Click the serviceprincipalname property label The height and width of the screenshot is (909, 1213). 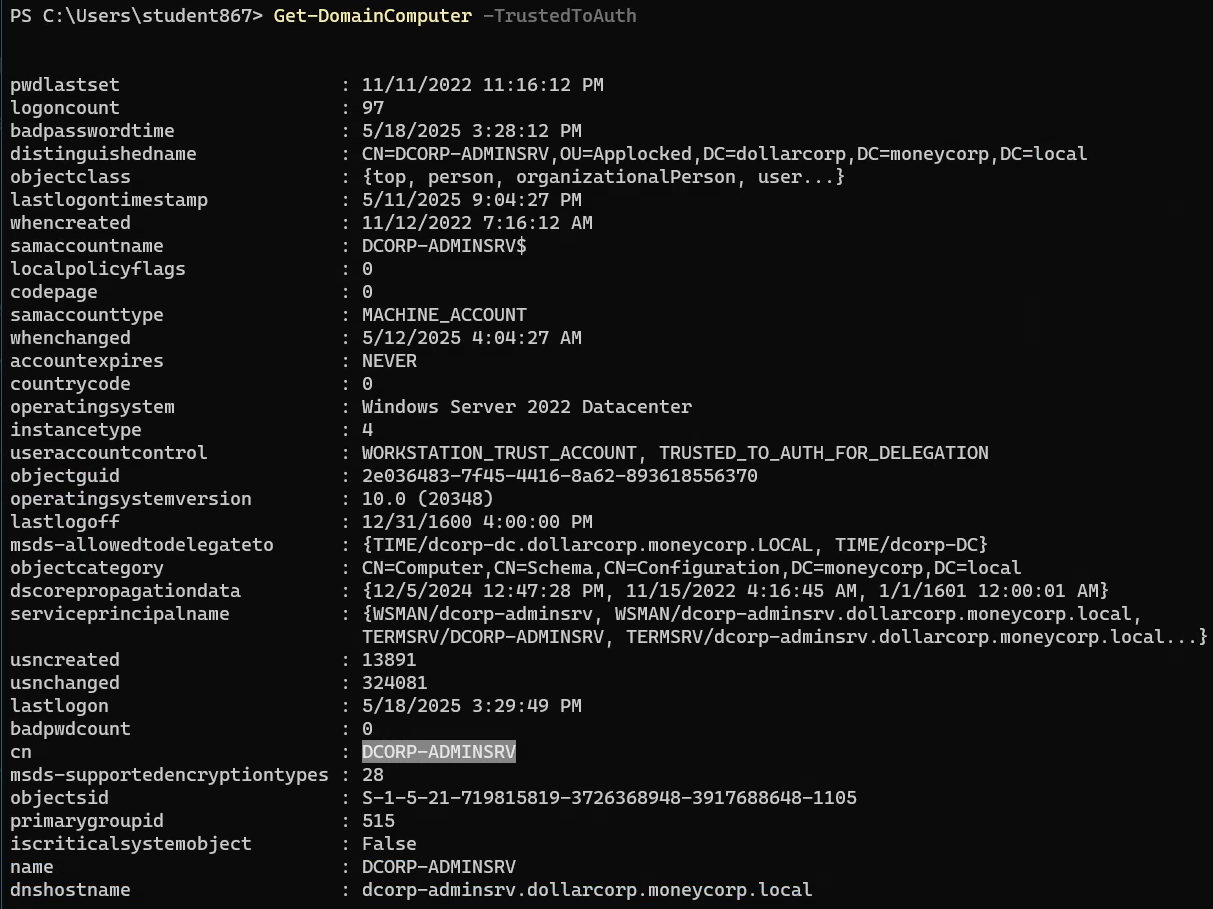coord(120,614)
